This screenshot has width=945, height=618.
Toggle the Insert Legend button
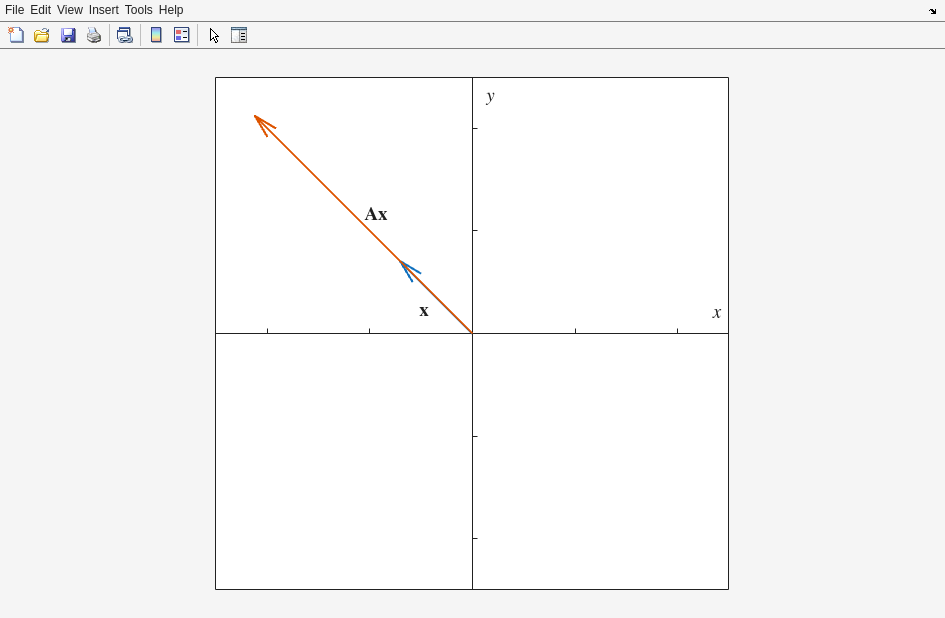tap(182, 35)
